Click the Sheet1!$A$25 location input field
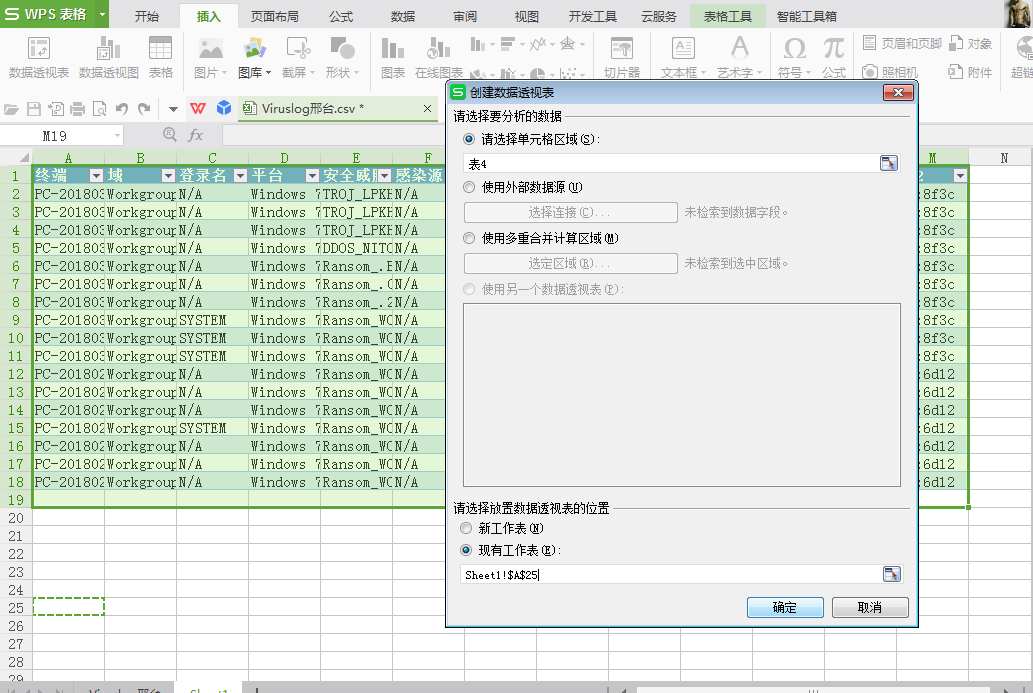 tap(670, 575)
